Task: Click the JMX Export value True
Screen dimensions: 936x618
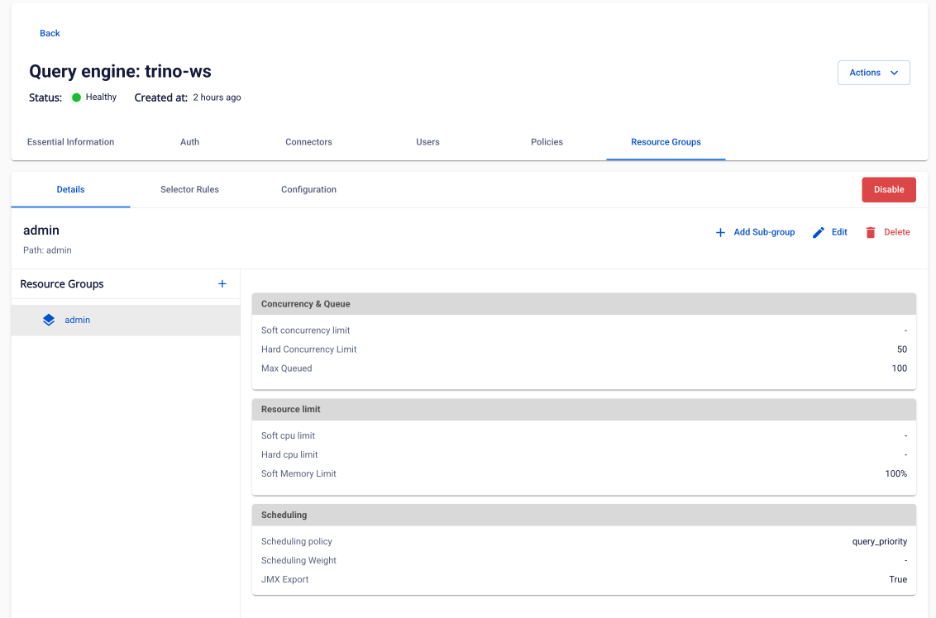Action: point(898,579)
